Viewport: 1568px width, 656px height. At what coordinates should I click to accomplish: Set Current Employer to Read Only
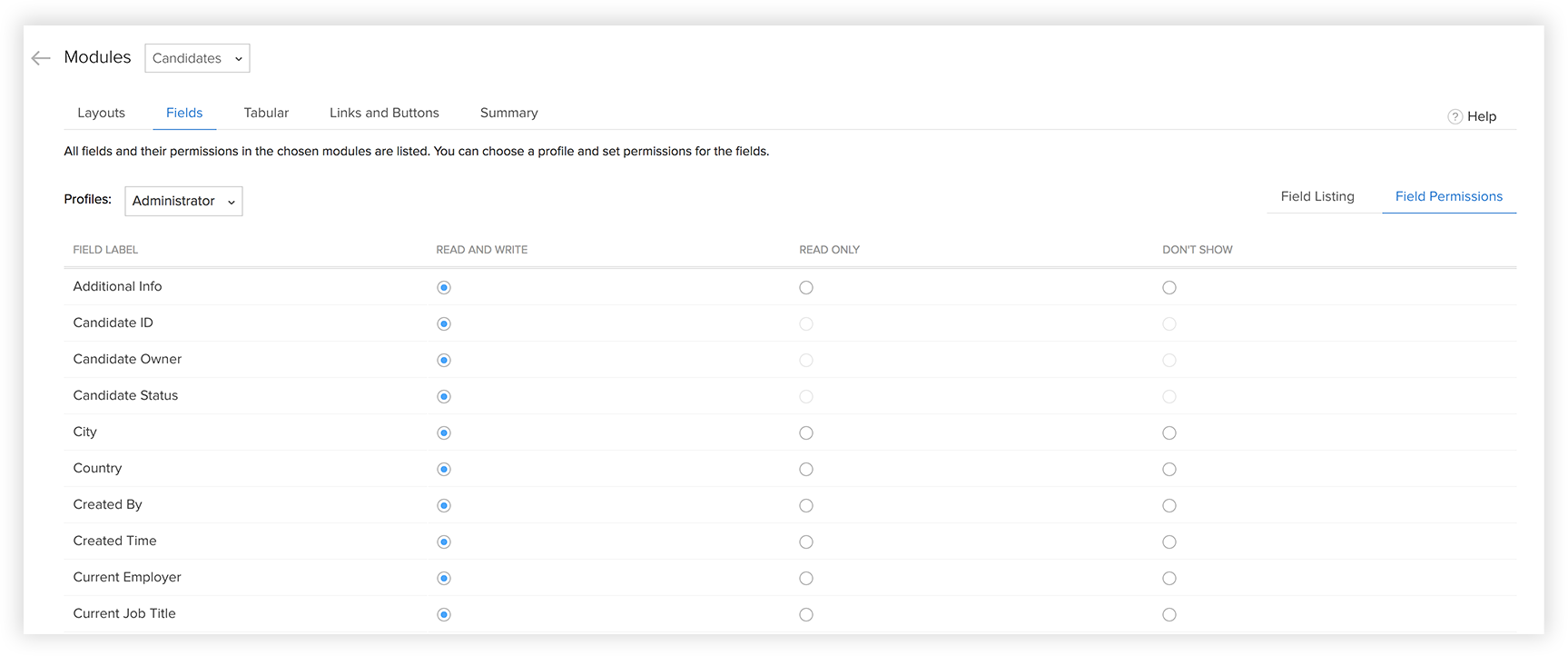pyautogui.click(x=806, y=579)
